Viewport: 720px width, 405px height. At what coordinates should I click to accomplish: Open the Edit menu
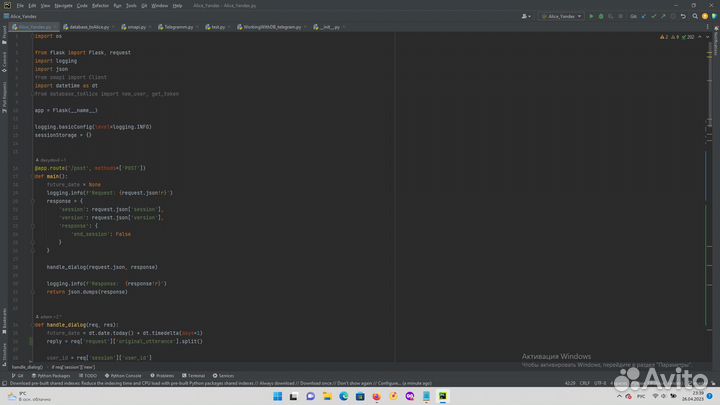[x=32, y=6]
